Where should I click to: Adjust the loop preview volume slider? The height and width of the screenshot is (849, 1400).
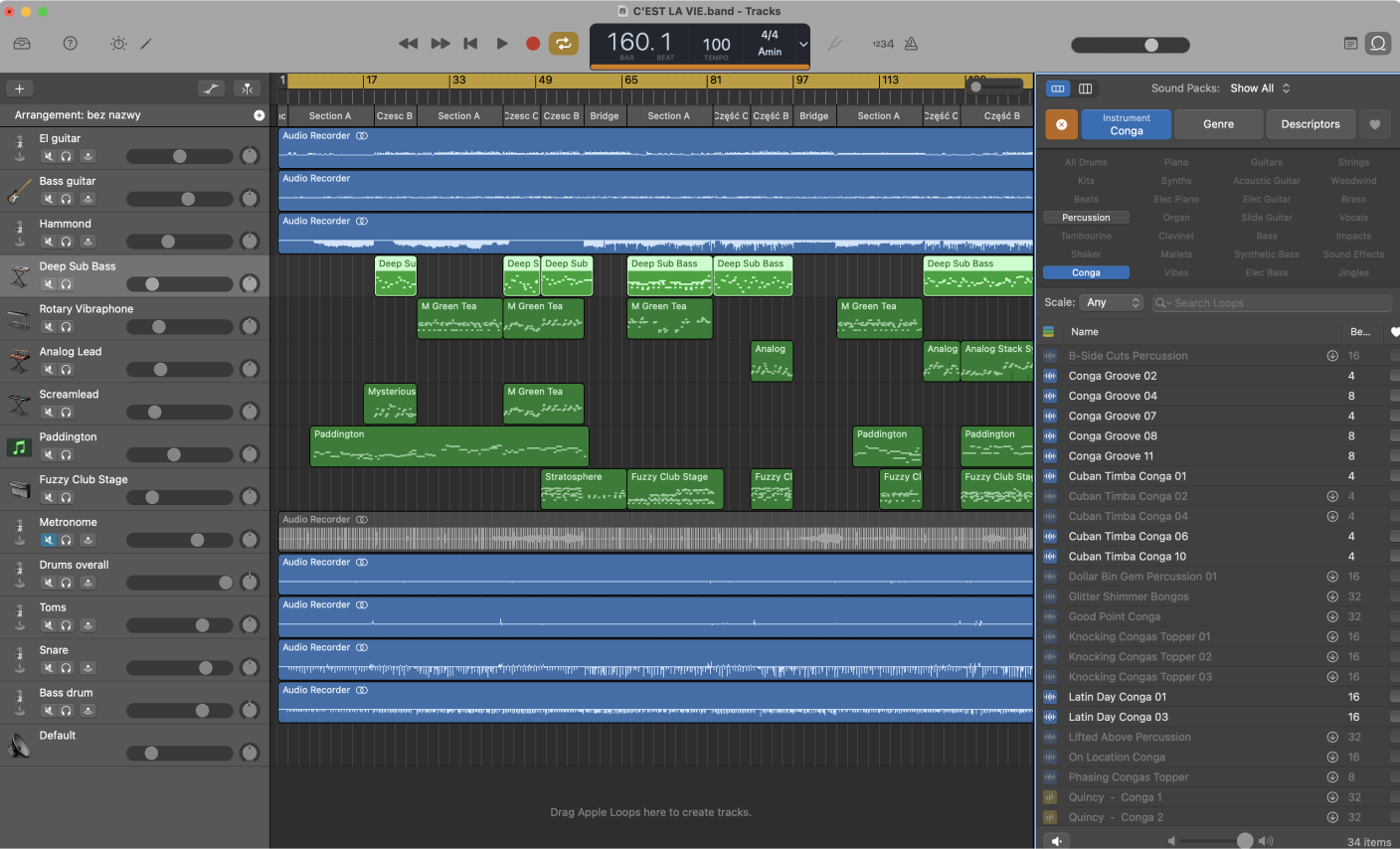click(x=1219, y=841)
